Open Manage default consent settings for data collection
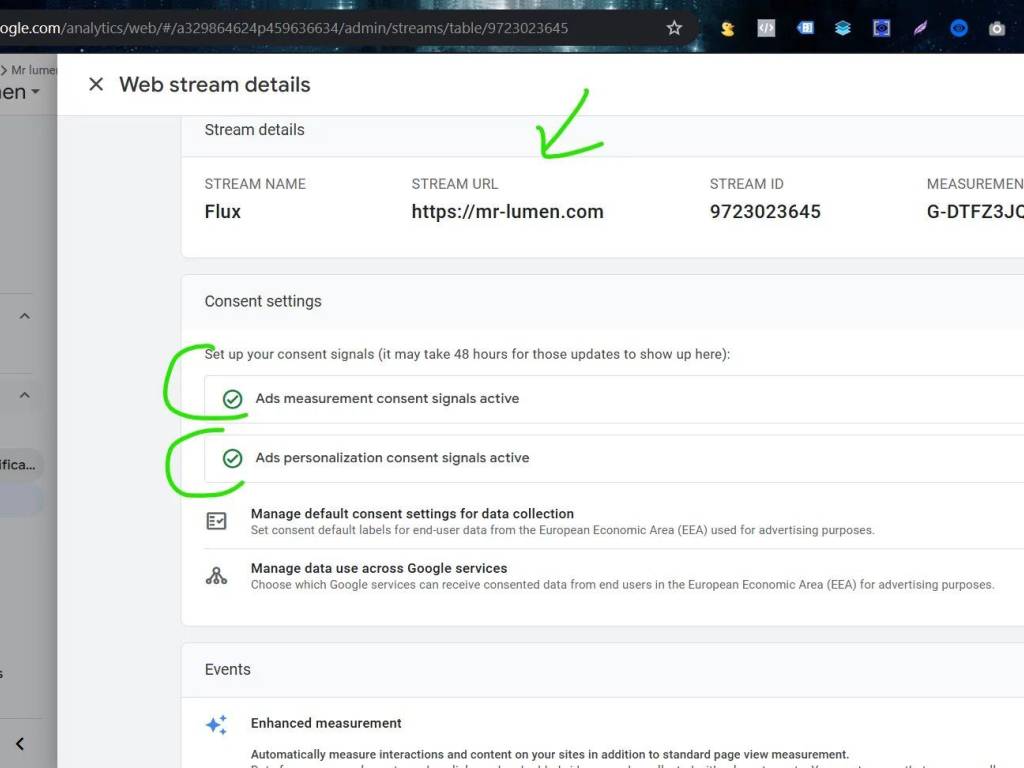 412,514
